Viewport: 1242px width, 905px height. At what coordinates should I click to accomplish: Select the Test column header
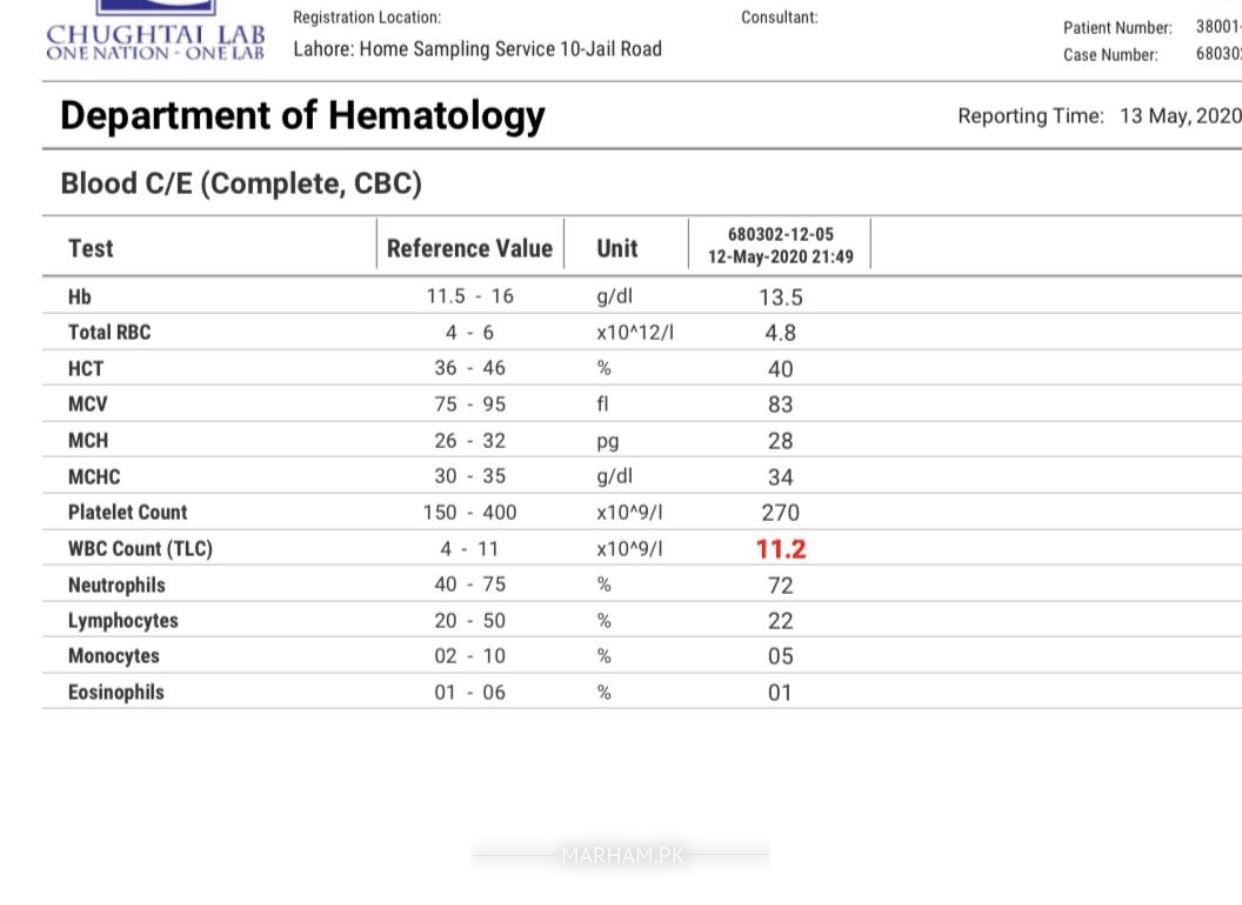(x=91, y=248)
